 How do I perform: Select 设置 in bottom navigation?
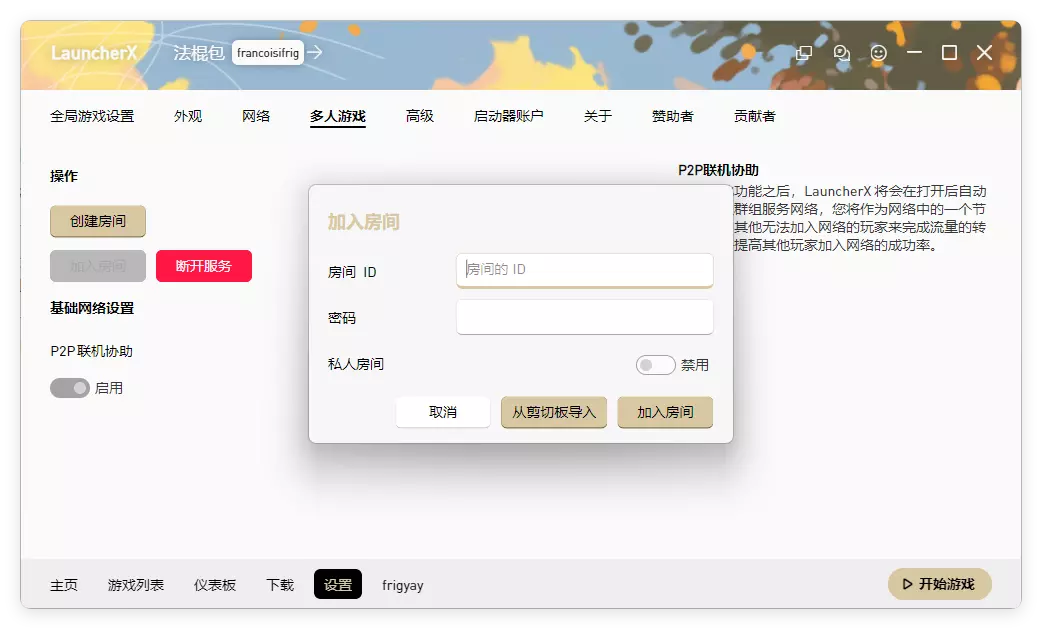(338, 584)
